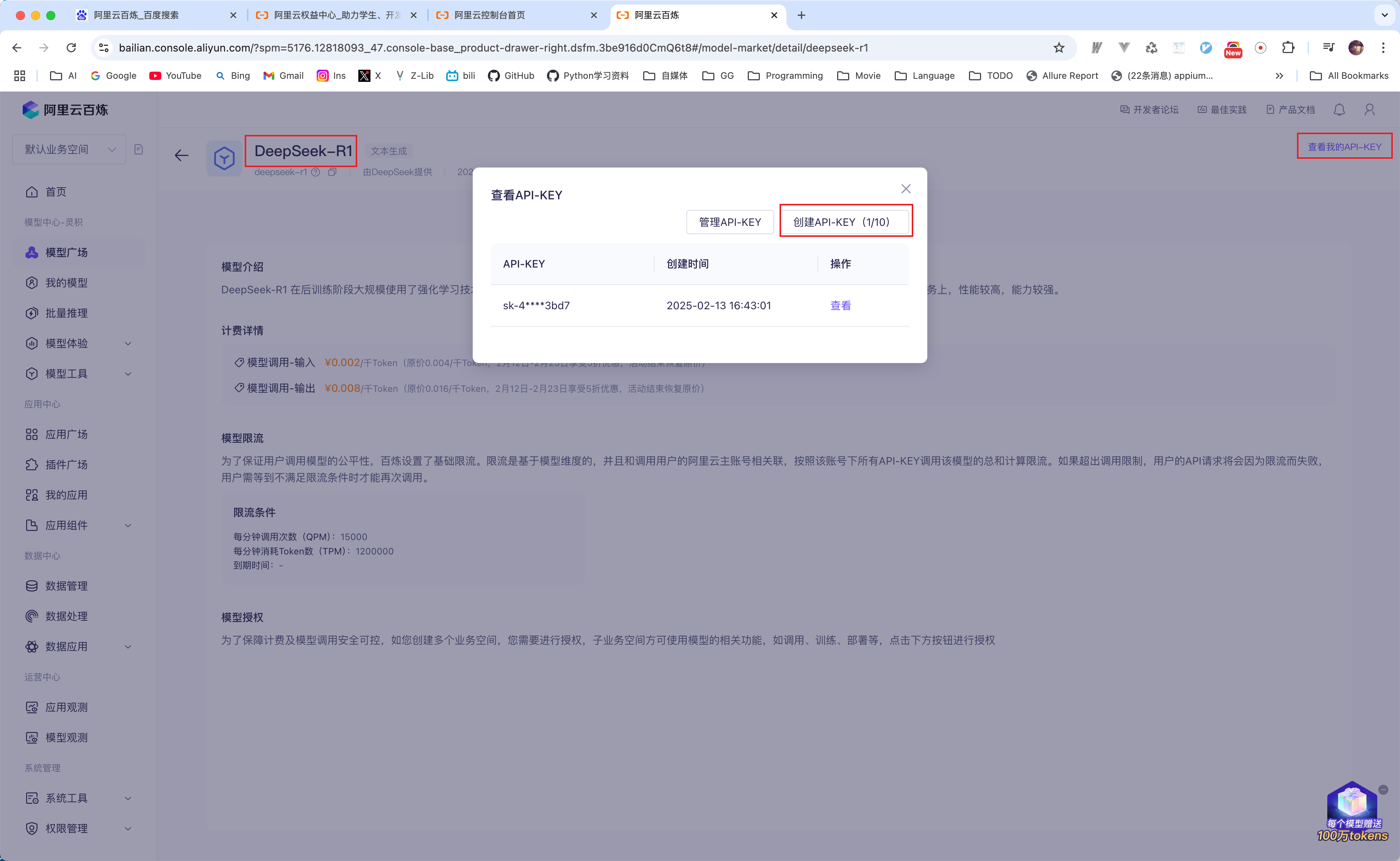Go back with the arrow beside DeepSeek-R1
Image resolution: width=1400 pixels, height=861 pixels.
pyautogui.click(x=181, y=155)
